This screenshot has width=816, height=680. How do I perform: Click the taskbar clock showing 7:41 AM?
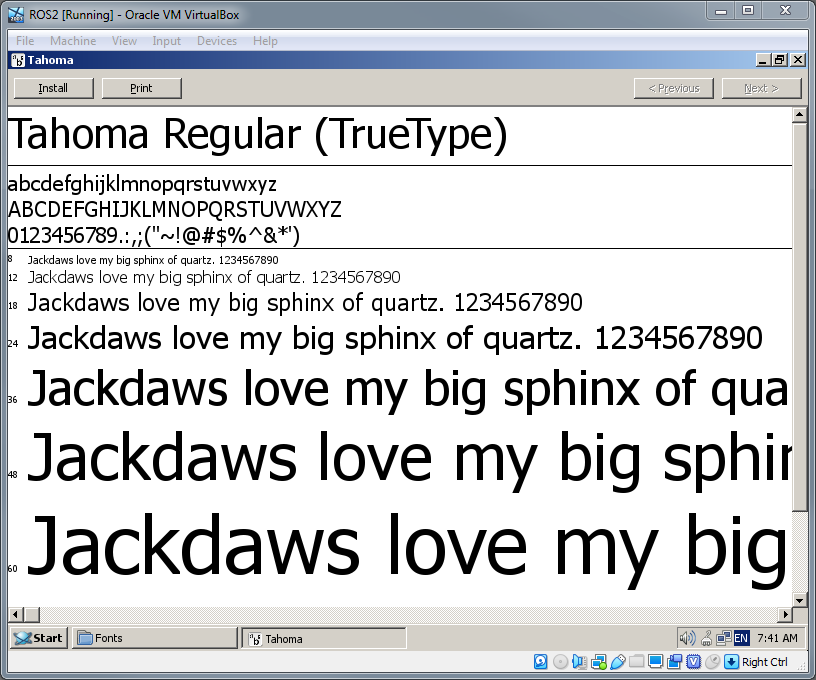pos(777,638)
